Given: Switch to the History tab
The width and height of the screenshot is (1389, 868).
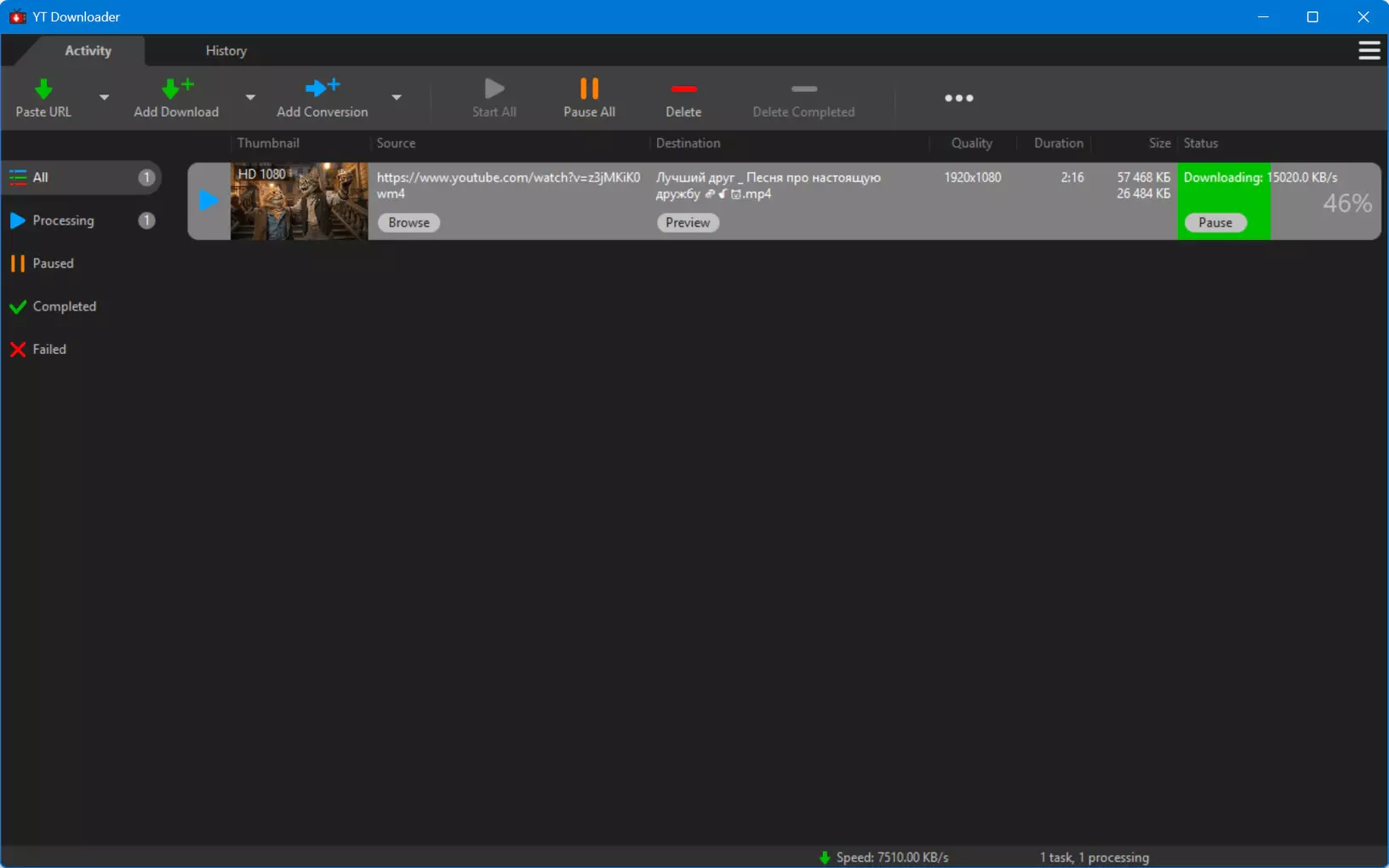Looking at the screenshot, I should click(x=226, y=51).
